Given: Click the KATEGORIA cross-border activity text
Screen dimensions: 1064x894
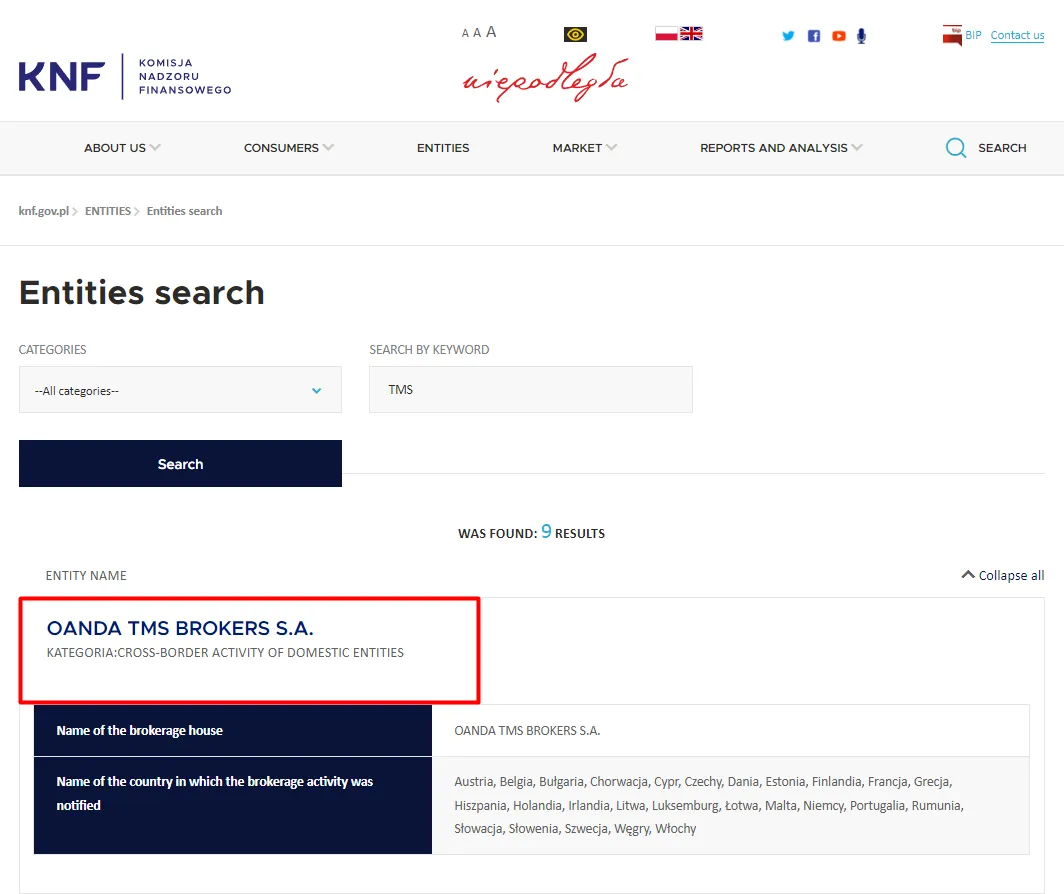Looking at the screenshot, I should point(225,652).
